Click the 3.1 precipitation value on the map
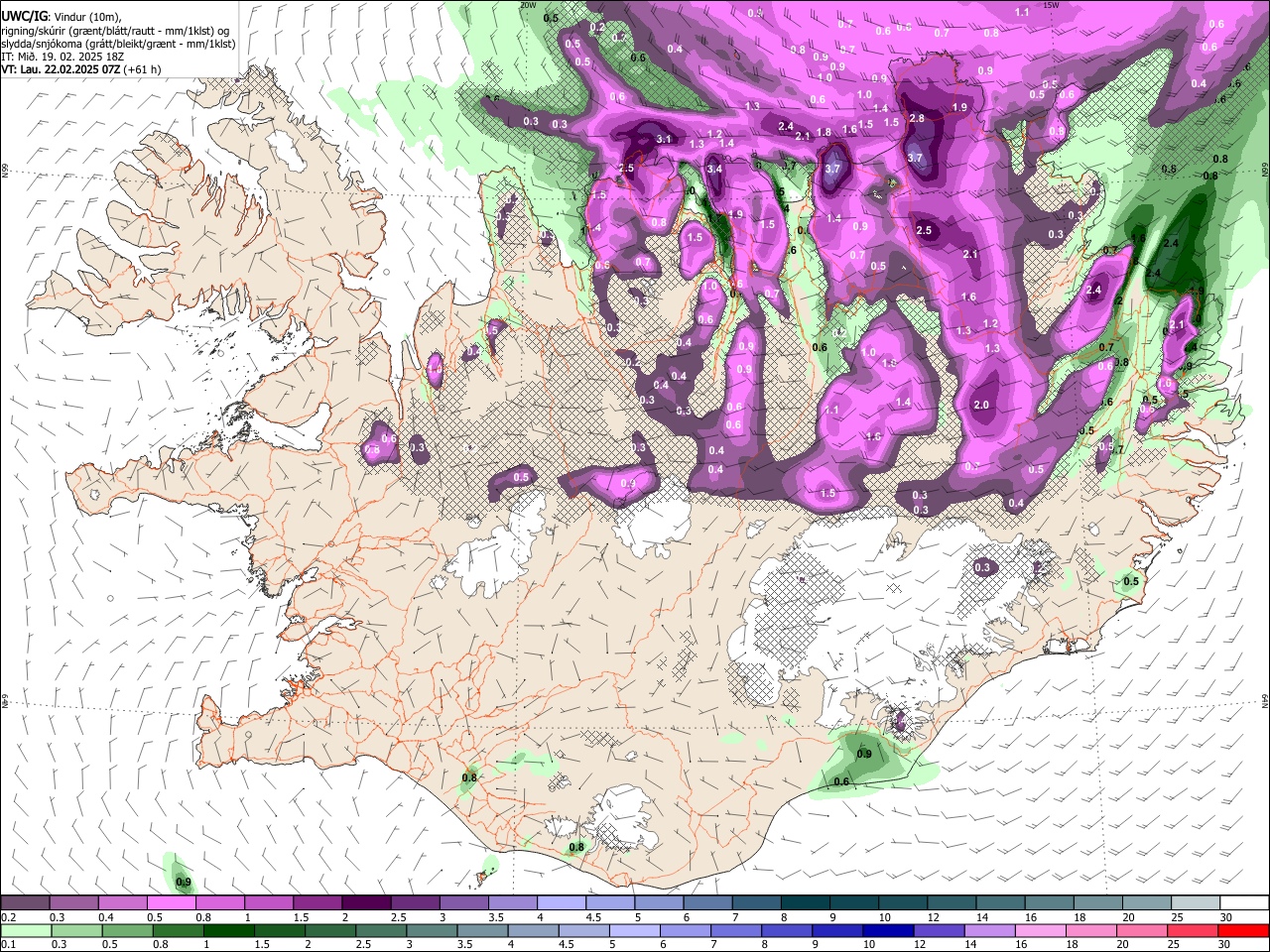Screen dimensions: 1270x952 click(x=665, y=140)
